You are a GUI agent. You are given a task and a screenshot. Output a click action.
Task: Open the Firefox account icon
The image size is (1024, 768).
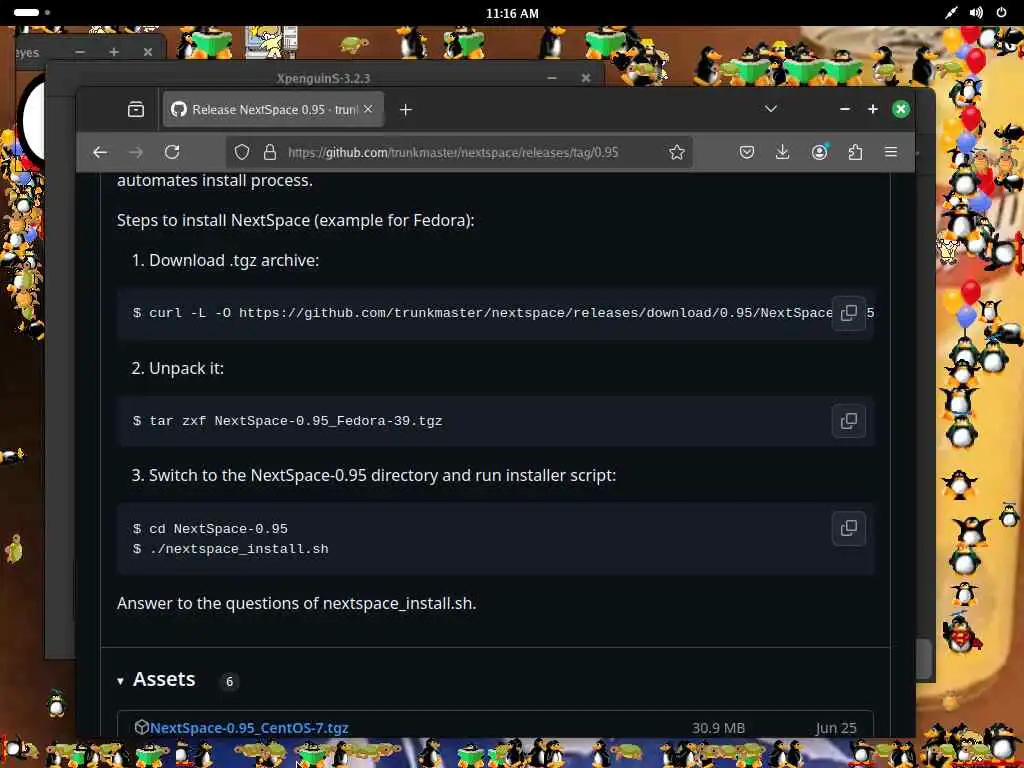pos(819,152)
